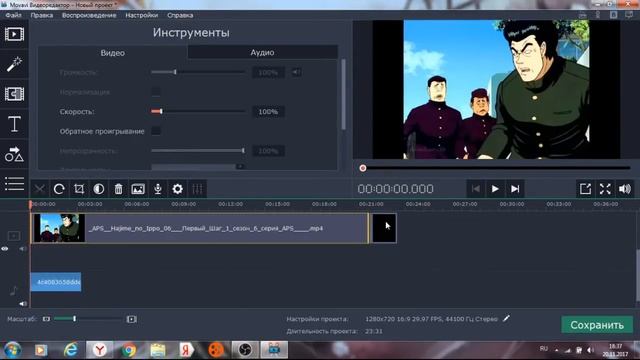Click the timecode display 00:00:00.000
Viewport: 640px width, 360px height.
pos(396,189)
